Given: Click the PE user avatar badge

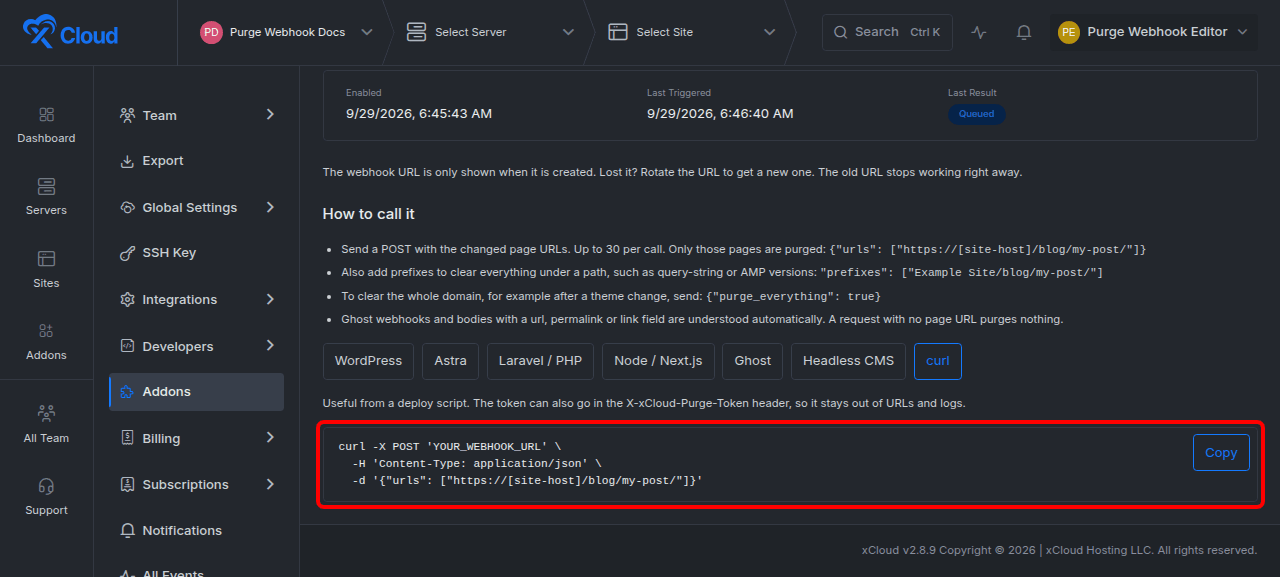Looking at the screenshot, I should (x=1069, y=32).
